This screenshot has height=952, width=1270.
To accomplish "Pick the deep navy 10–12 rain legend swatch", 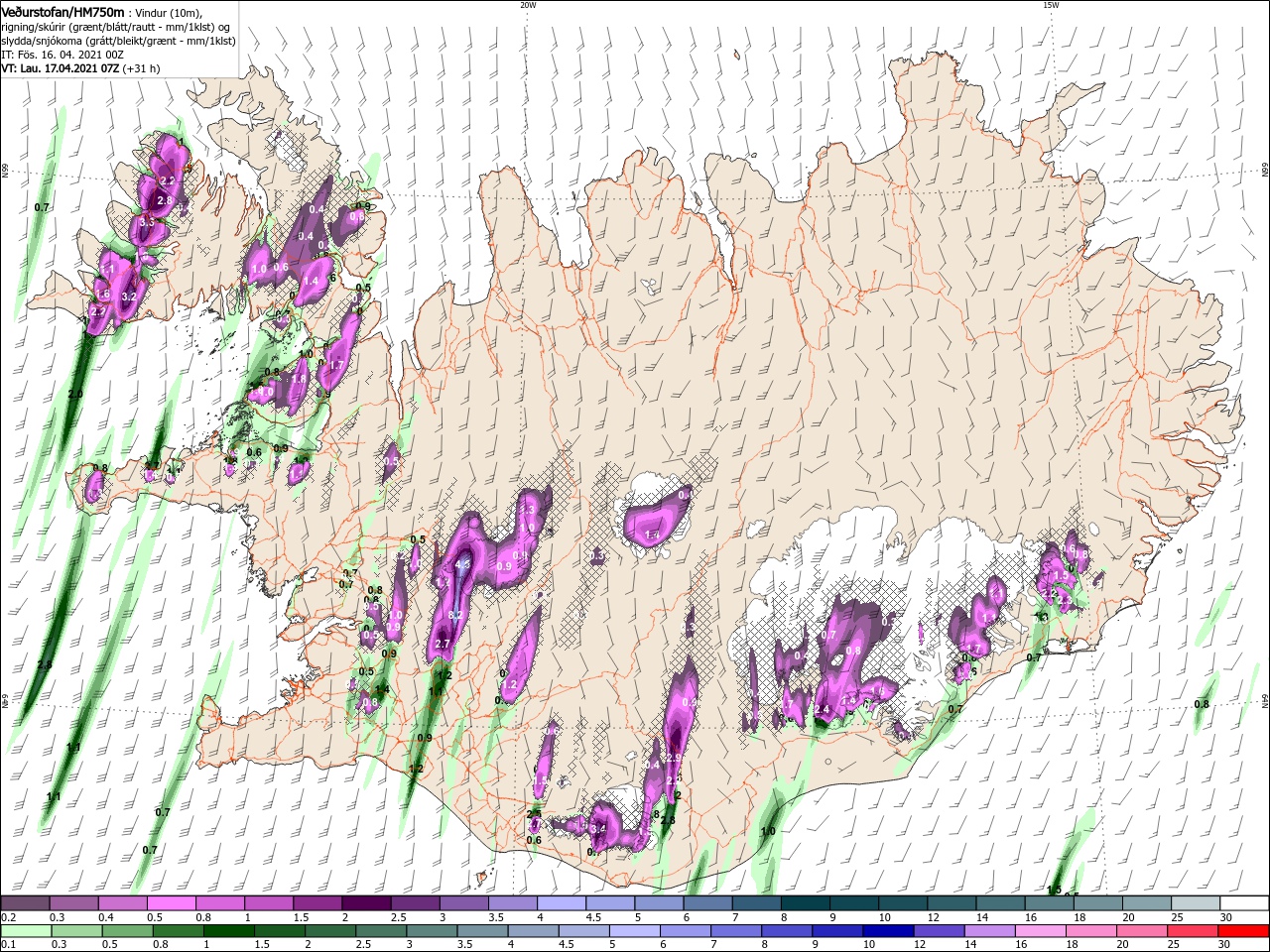I will (887, 931).
